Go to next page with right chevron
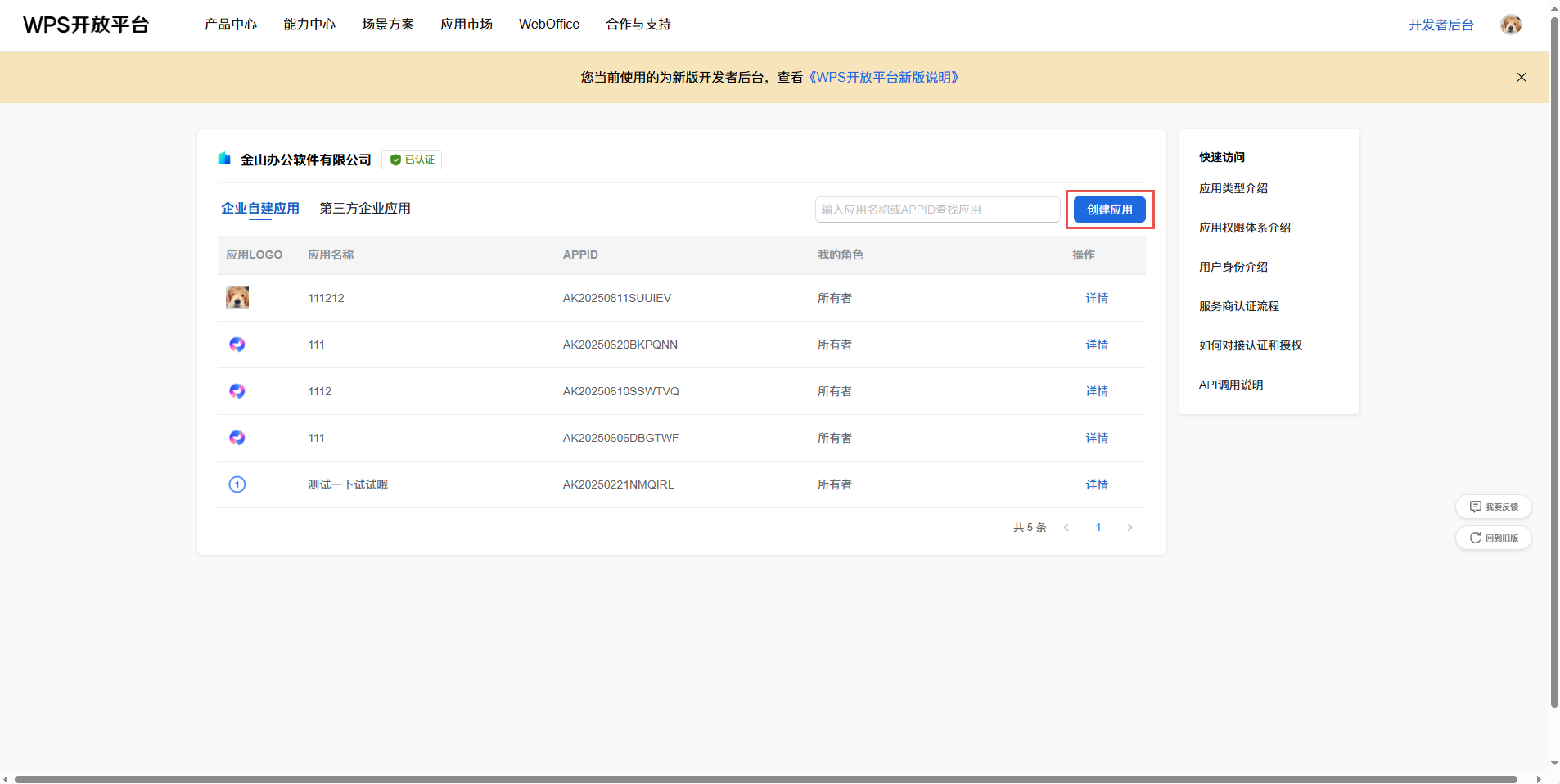 (1129, 528)
